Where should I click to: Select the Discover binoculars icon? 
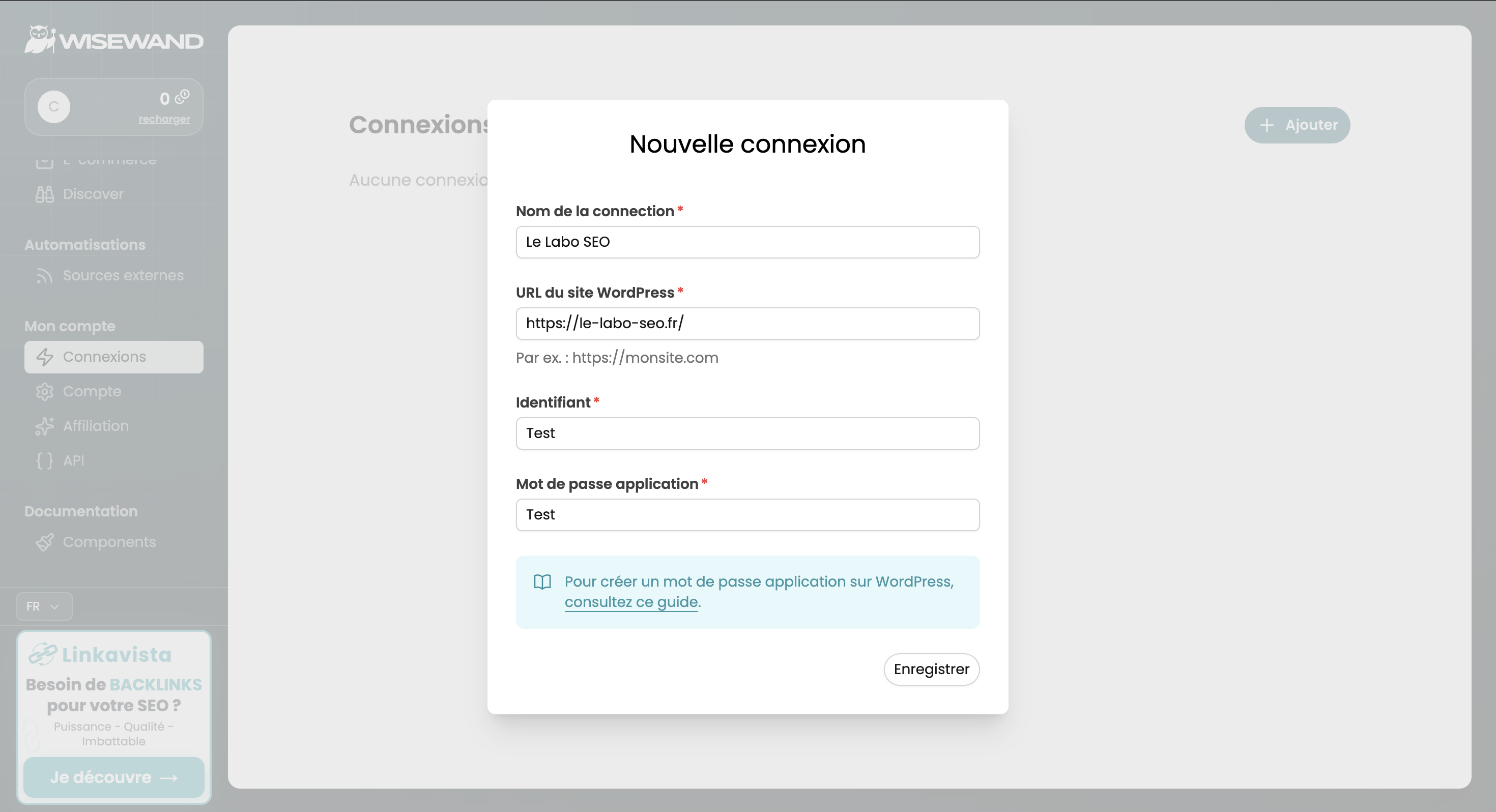click(x=45, y=194)
